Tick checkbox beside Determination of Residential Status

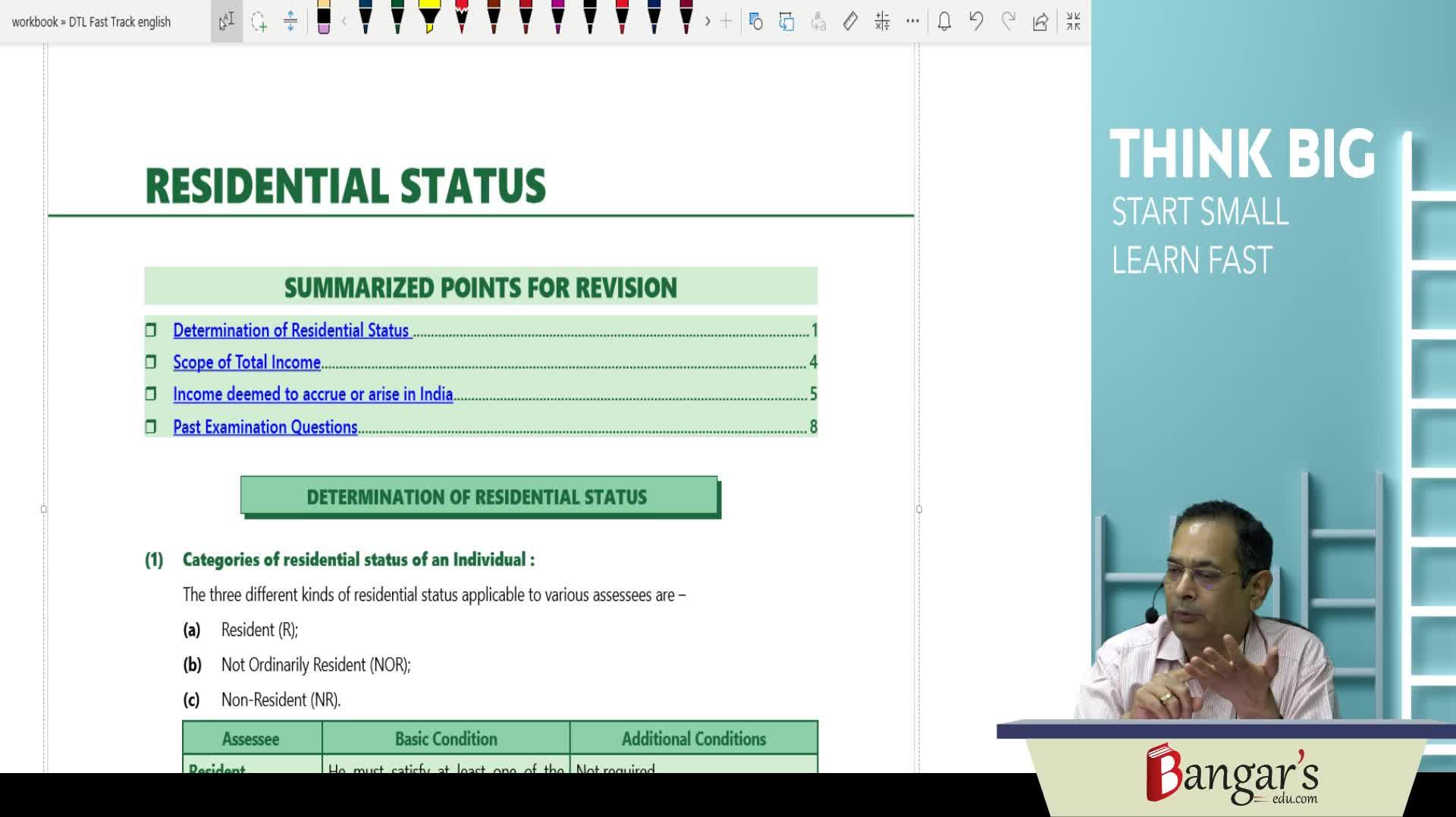coord(151,330)
